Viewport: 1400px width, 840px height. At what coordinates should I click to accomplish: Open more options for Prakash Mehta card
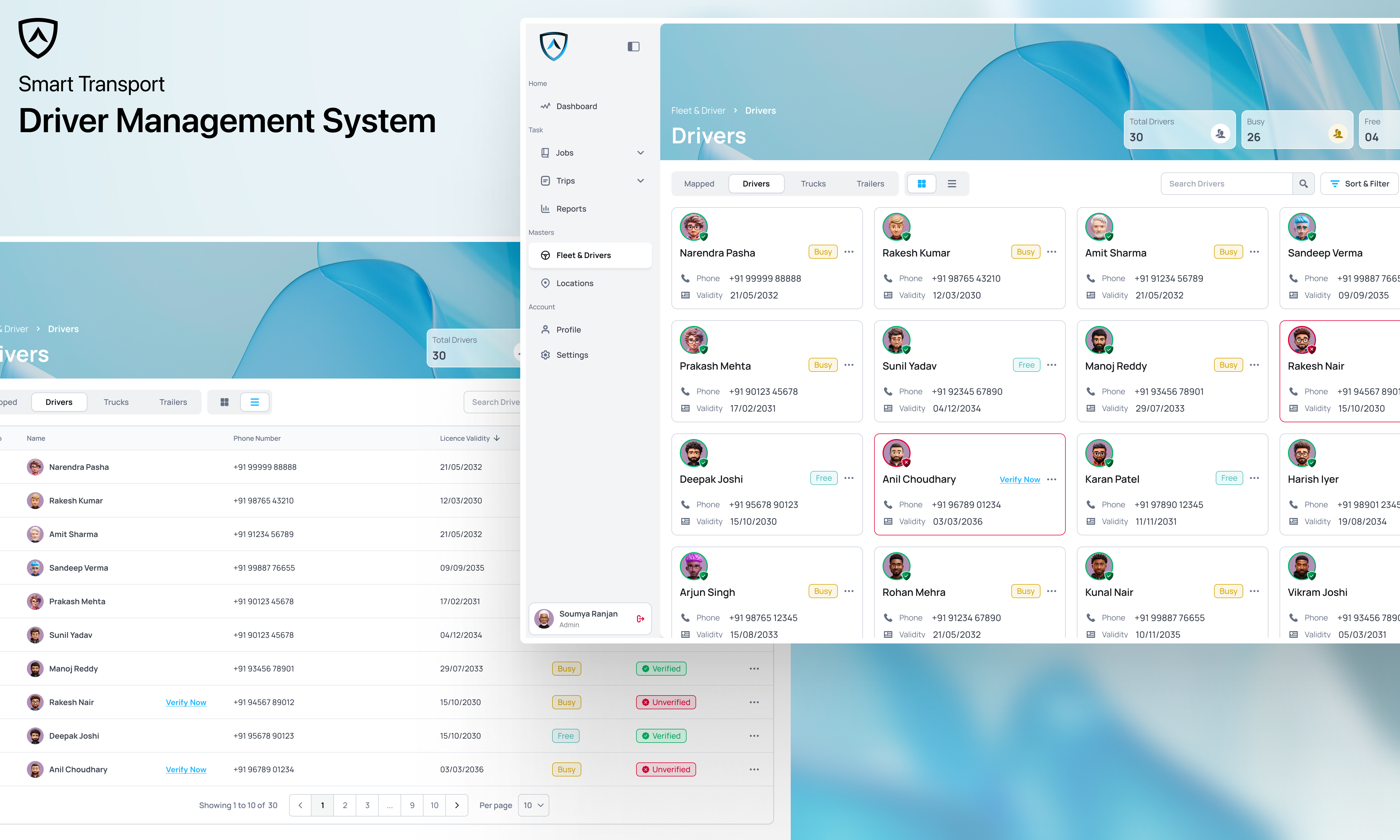(849, 365)
